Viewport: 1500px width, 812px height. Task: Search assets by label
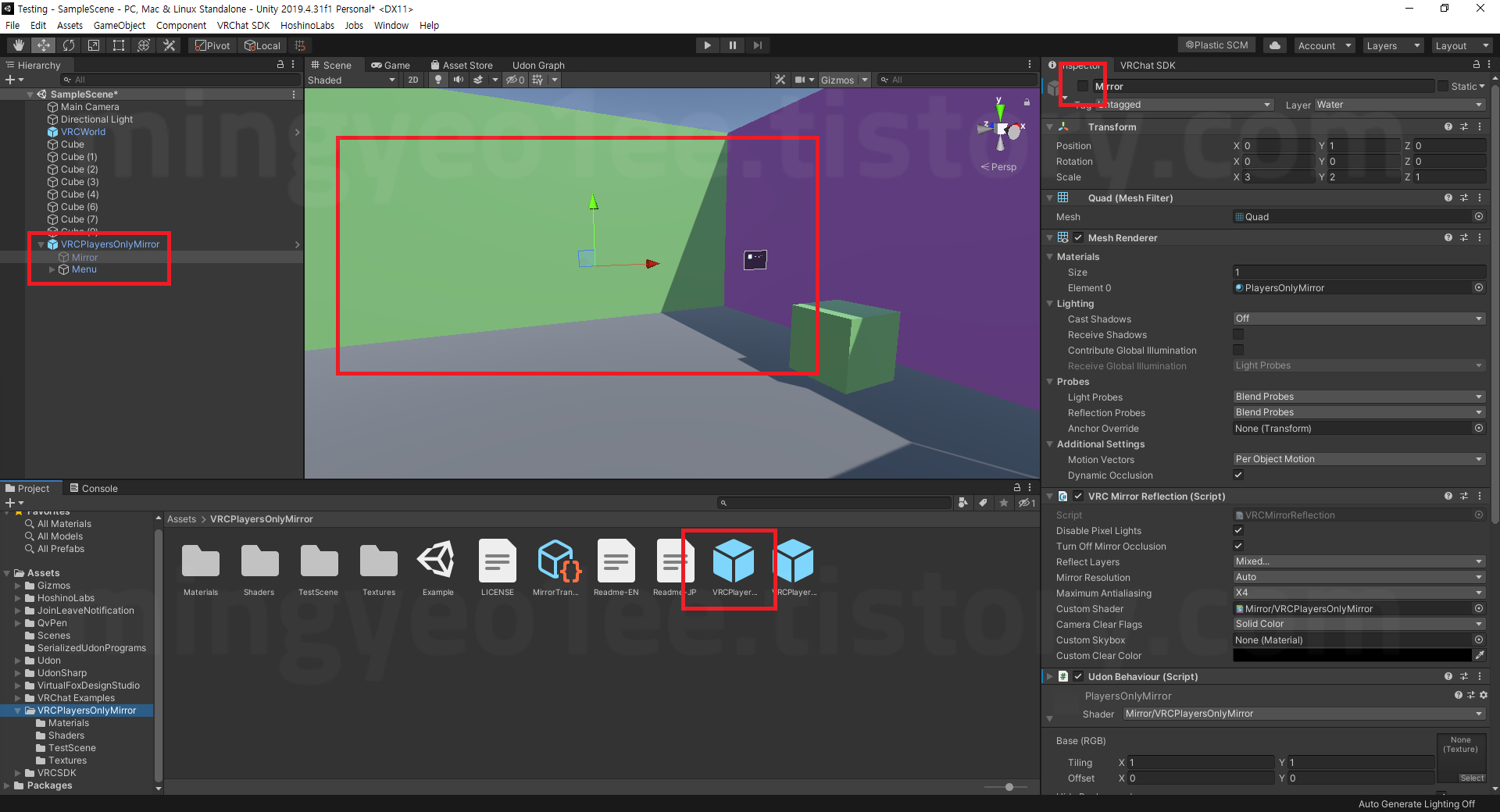coord(983,503)
